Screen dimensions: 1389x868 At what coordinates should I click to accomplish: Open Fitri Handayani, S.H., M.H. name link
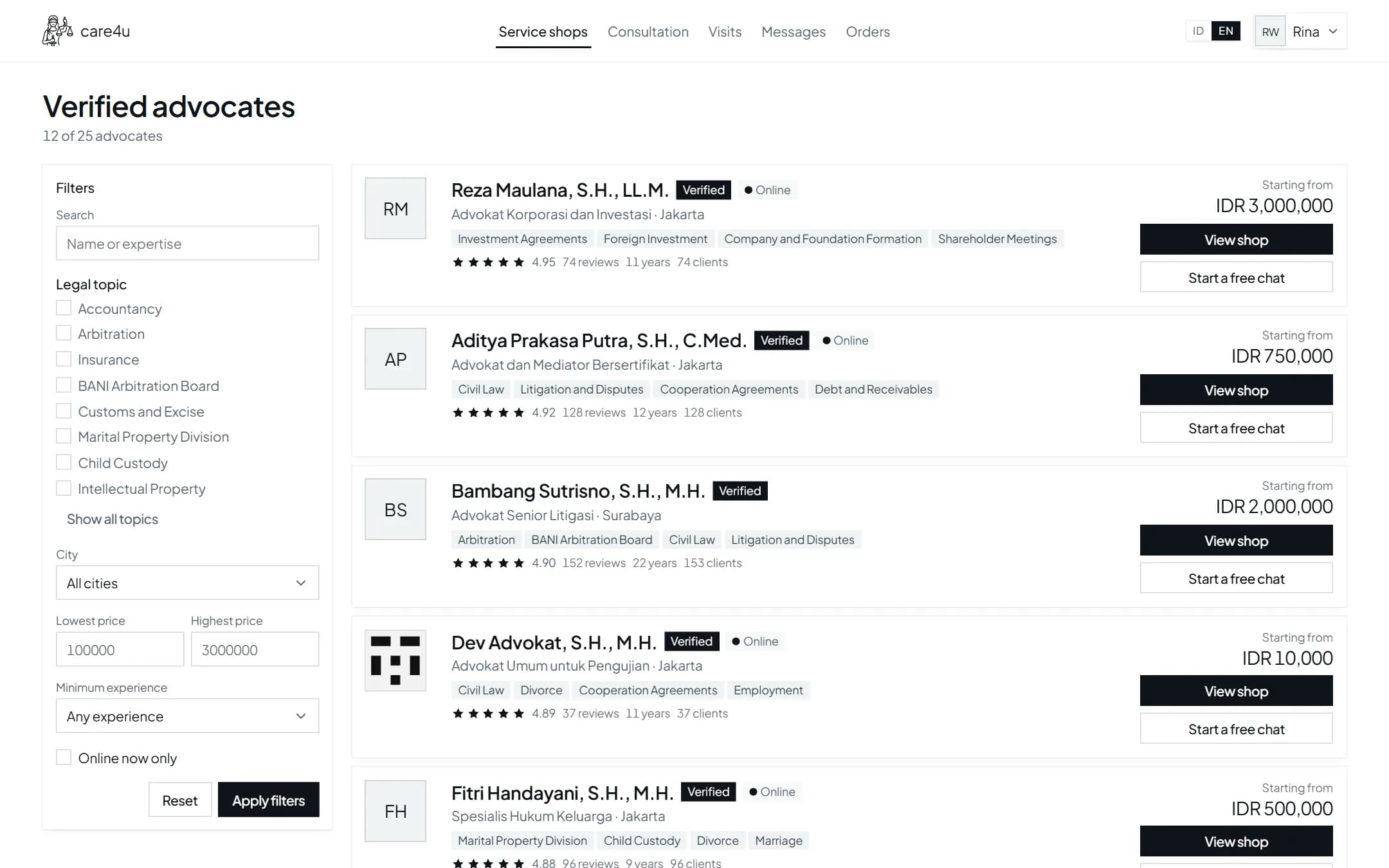coord(563,793)
